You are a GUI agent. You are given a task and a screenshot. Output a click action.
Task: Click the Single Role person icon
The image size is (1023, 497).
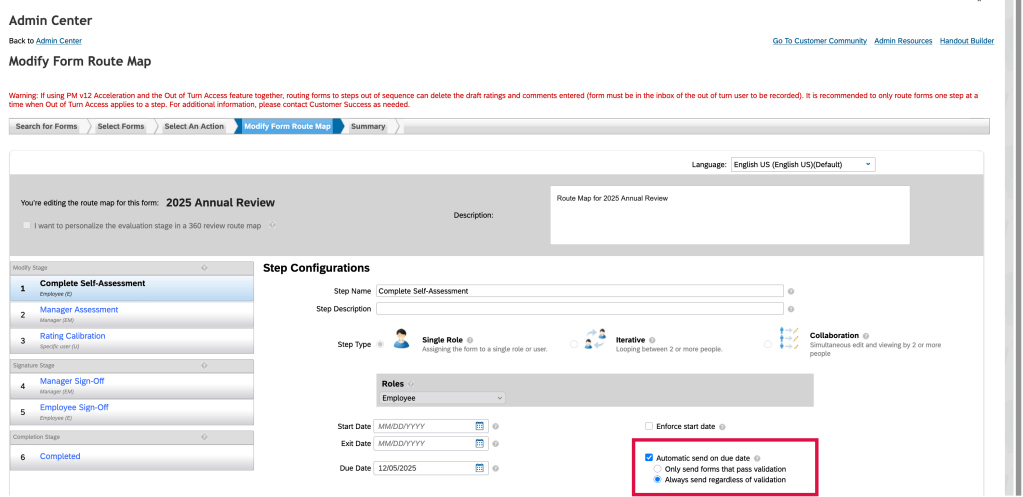pos(401,340)
